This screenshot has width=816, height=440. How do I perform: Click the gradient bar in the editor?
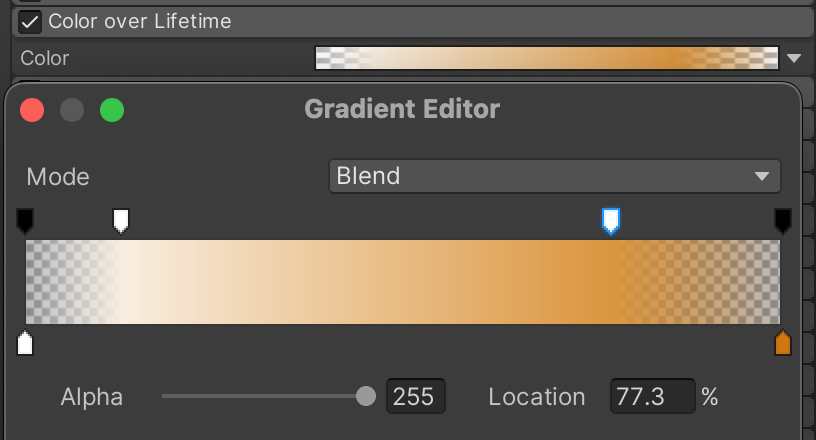(x=402, y=282)
